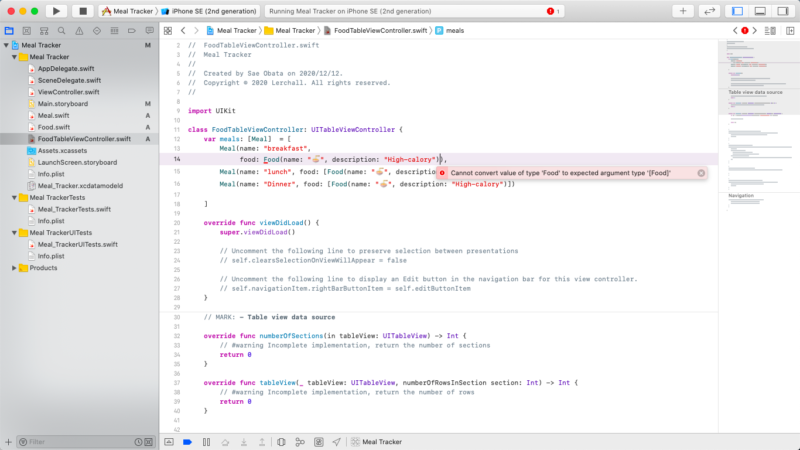The image size is (800, 450).
Task: Open the Issue navigator warning icon
Action: [79, 31]
